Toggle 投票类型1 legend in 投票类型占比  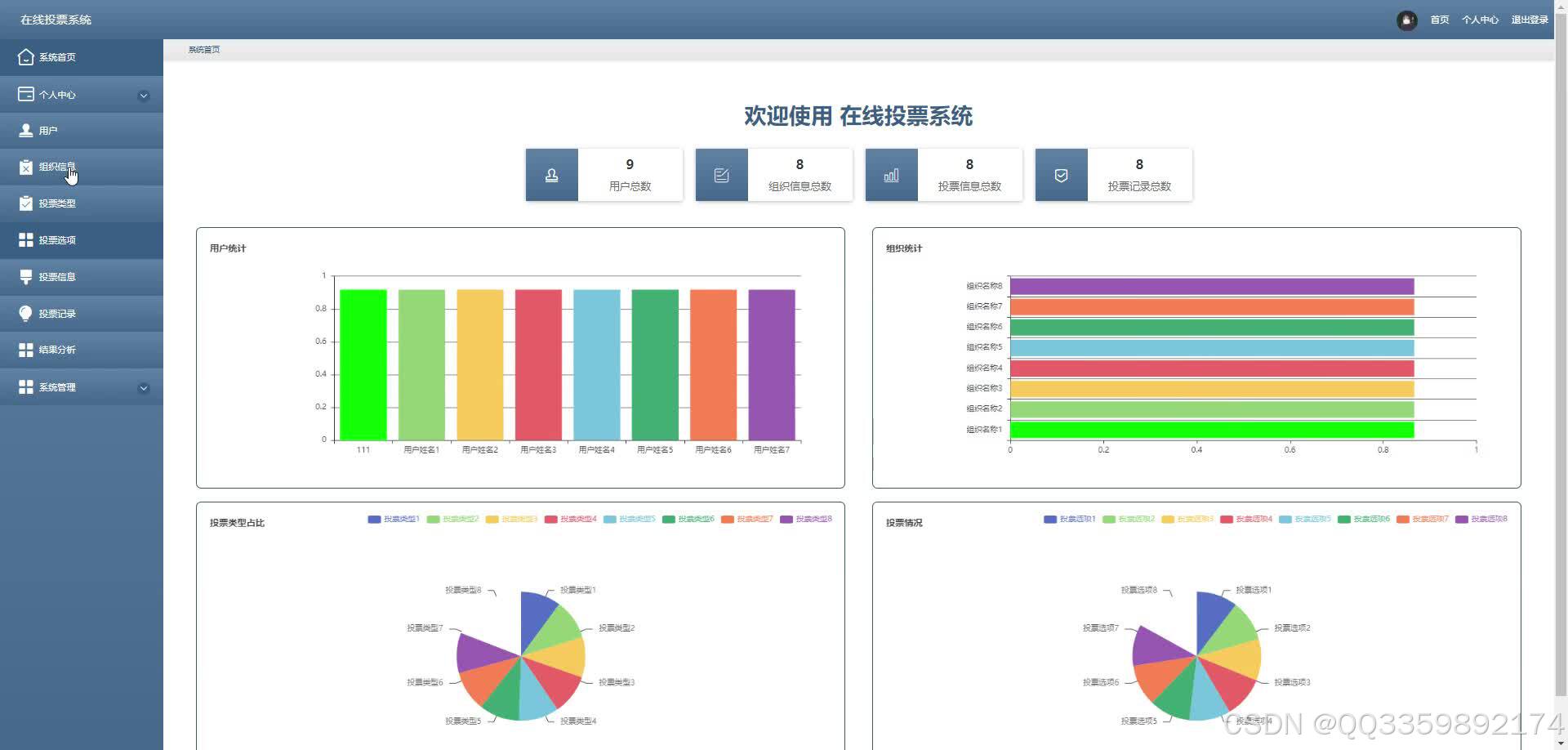click(x=394, y=519)
